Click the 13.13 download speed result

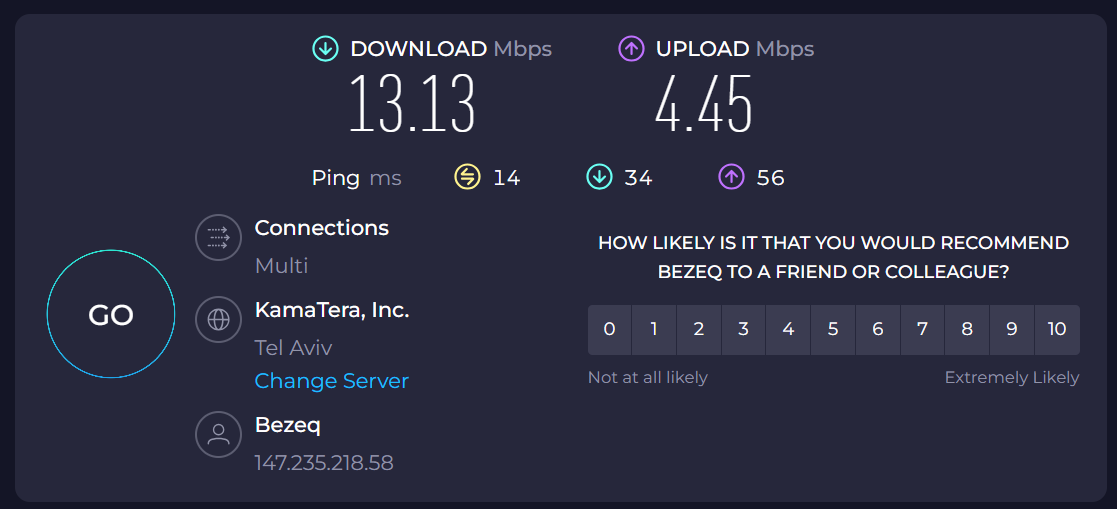tap(412, 105)
